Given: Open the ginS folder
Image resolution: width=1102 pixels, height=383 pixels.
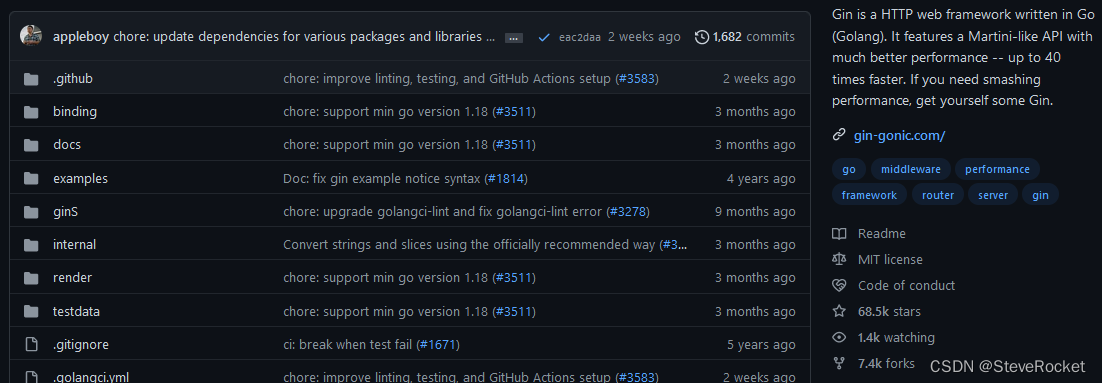Looking at the screenshot, I should 65,212.
